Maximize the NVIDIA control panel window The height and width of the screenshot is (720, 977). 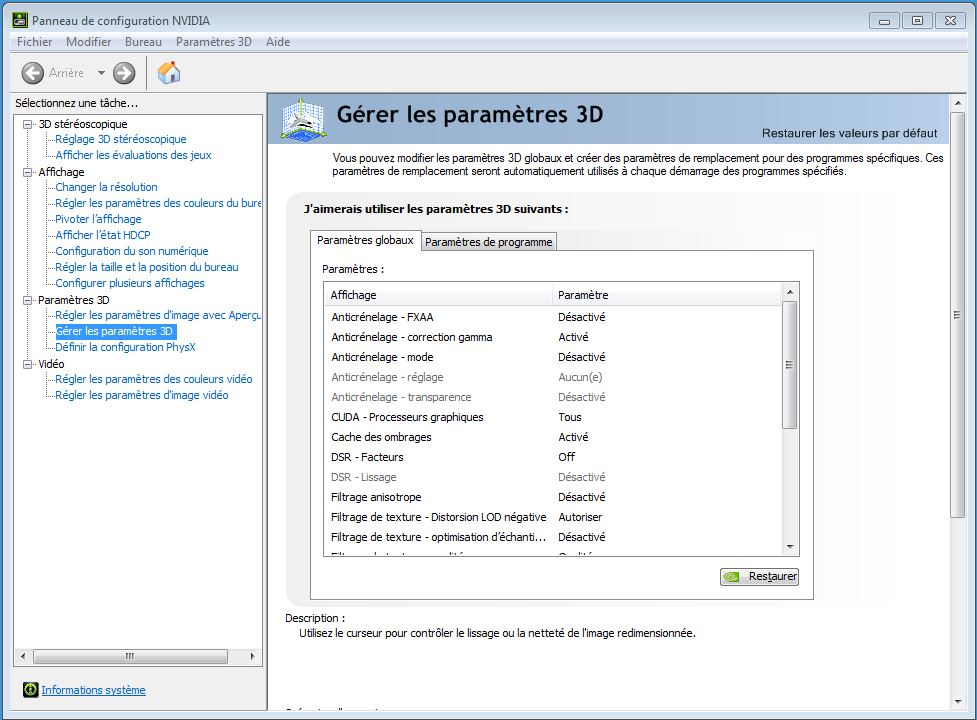tap(917, 21)
